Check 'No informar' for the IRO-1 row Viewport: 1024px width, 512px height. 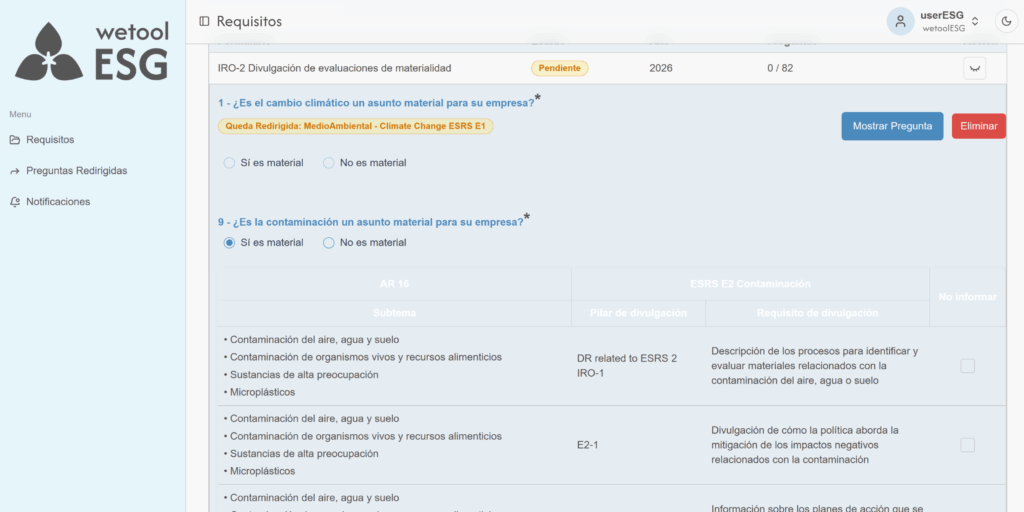[967, 366]
